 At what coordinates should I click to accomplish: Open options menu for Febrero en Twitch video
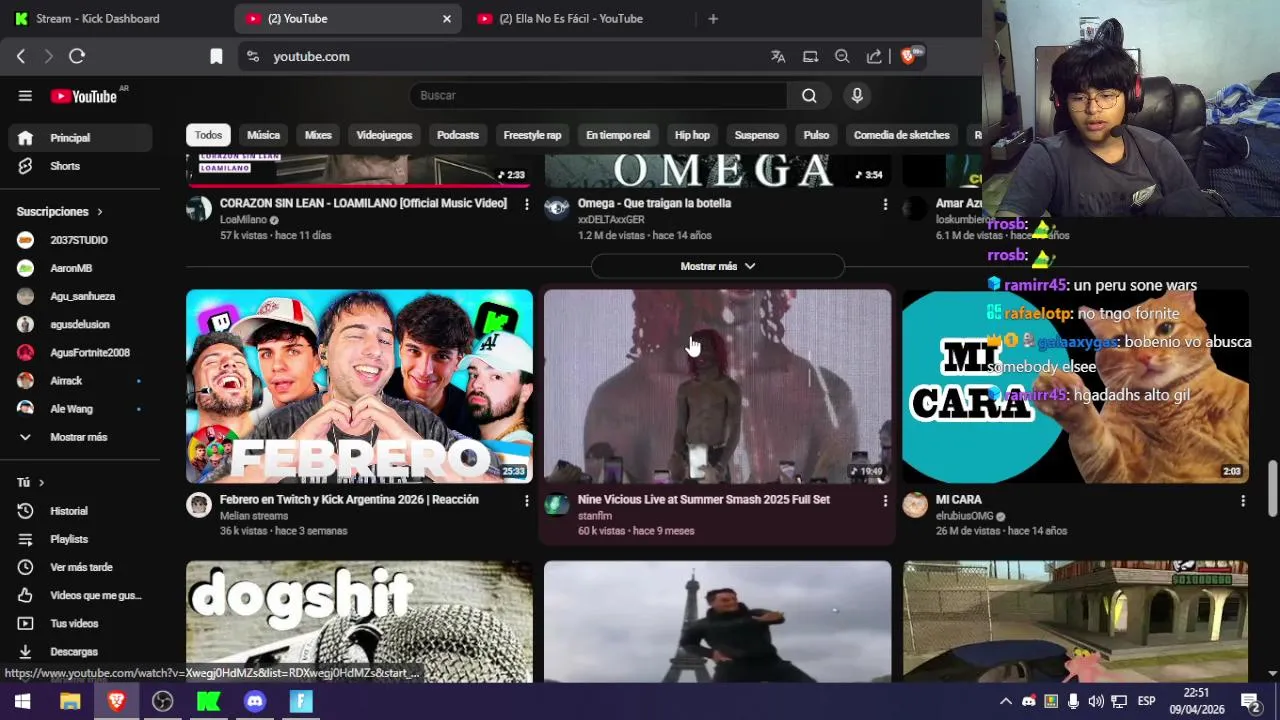tap(526, 501)
